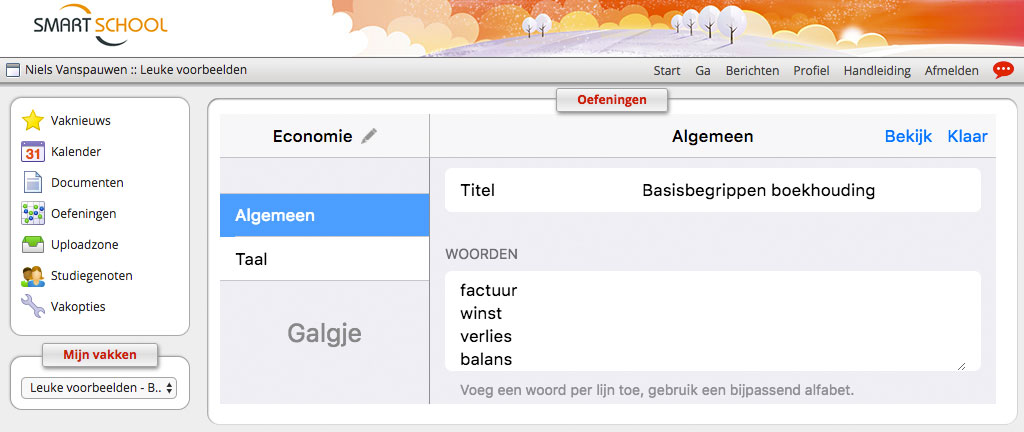Click inside the Woorden text area
The width and height of the screenshot is (1024, 432).
[712, 320]
